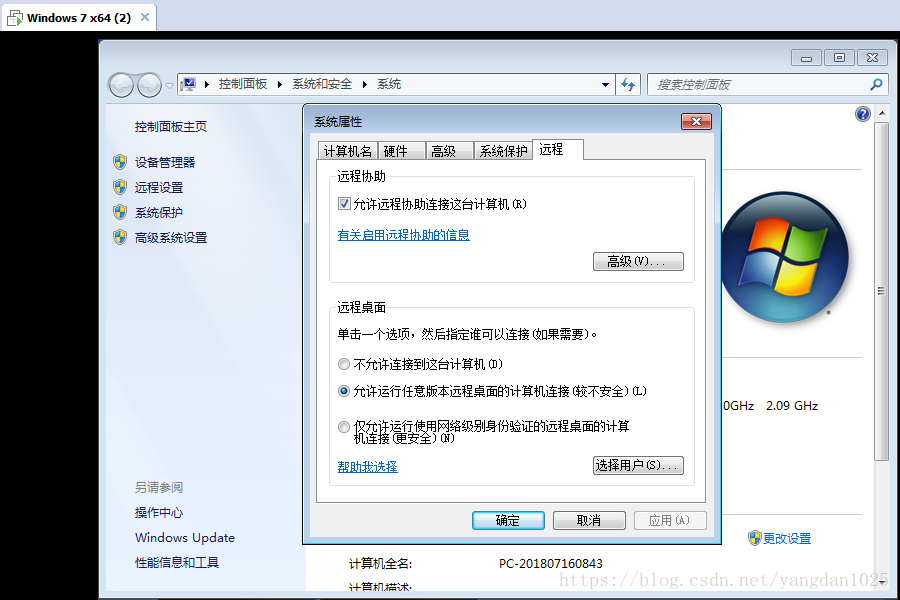The height and width of the screenshot is (600, 900).
Task: Open 远程设置 link in sidebar
Action: pos(159,187)
